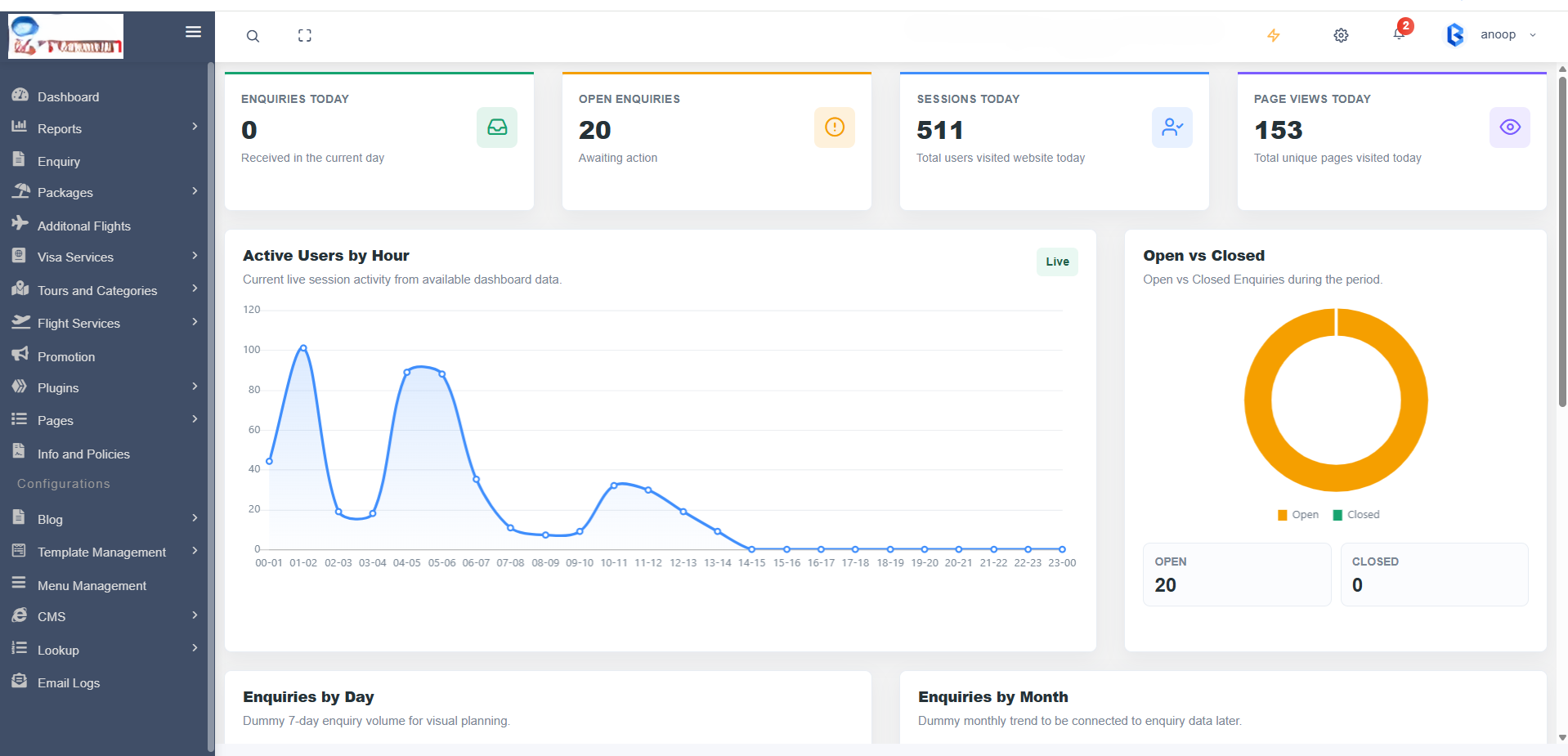This screenshot has height=756, width=1568.
Task: Click the Additonal Flights airplane icon
Action: [20, 223]
